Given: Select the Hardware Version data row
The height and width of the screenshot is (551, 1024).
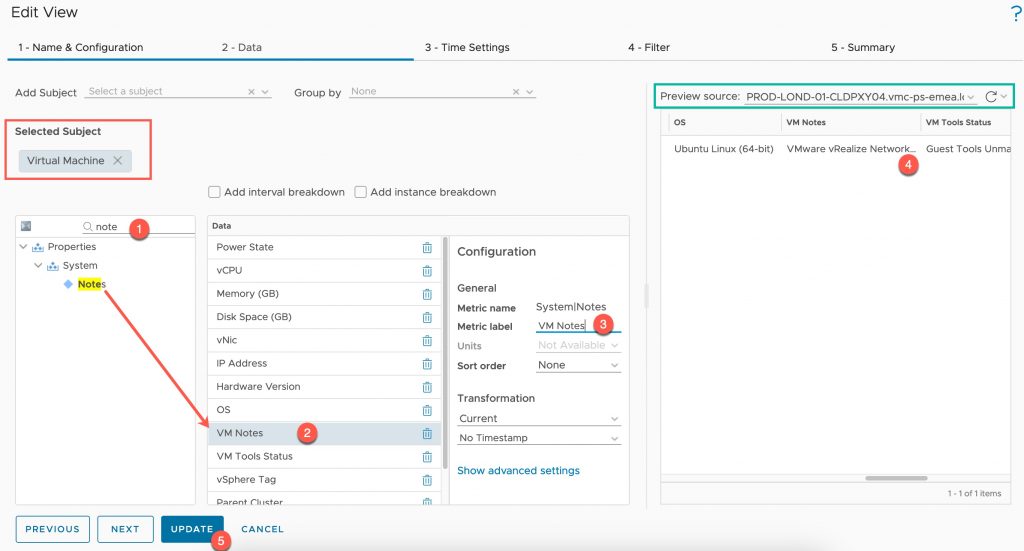Looking at the screenshot, I should [x=324, y=386].
